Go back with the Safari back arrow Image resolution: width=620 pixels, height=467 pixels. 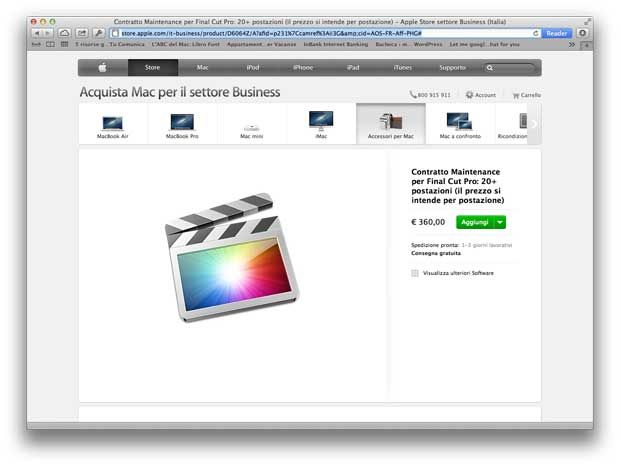tap(37, 33)
